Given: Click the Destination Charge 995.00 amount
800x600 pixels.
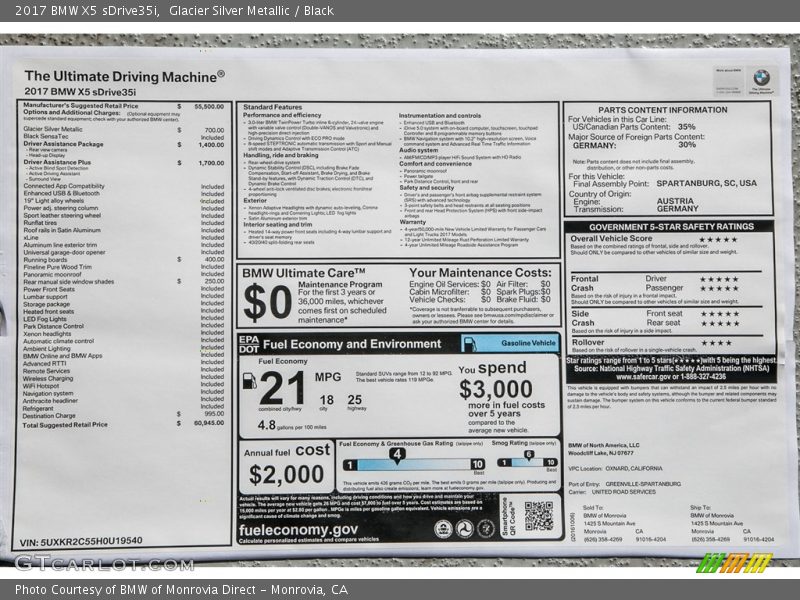Looking at the screenshot, I should [214, 414].
